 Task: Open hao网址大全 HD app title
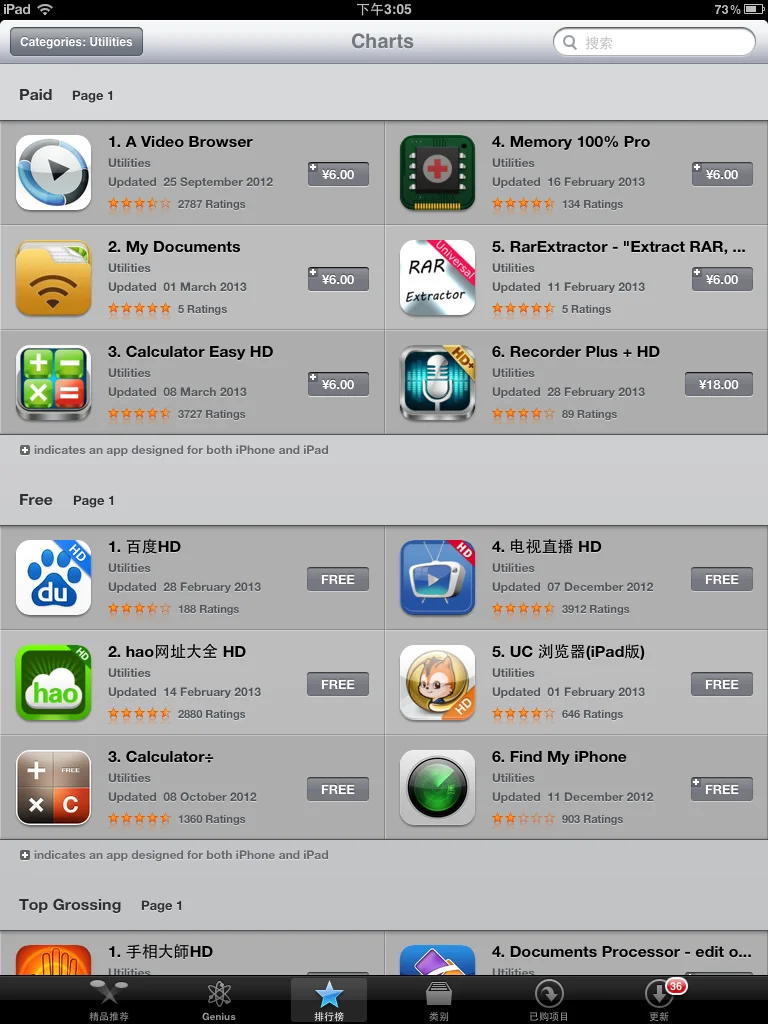tap(177, 651)
